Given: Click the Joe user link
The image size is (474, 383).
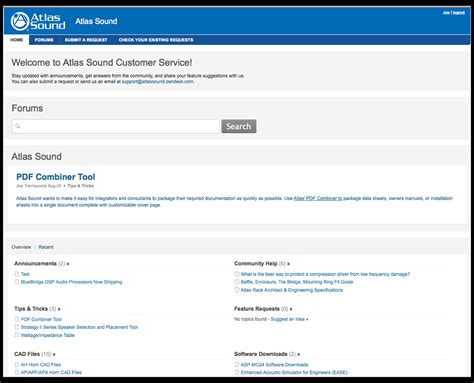Looking at the screenshot, I should pyautogui.click(x=446, y=13).
